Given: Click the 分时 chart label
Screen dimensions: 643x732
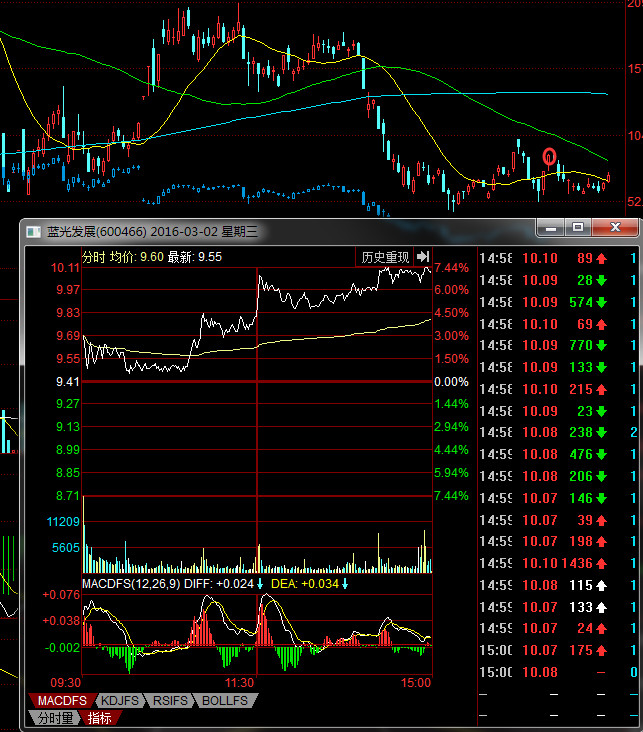Looking at the screenshot, I should (x=94, y=257).
